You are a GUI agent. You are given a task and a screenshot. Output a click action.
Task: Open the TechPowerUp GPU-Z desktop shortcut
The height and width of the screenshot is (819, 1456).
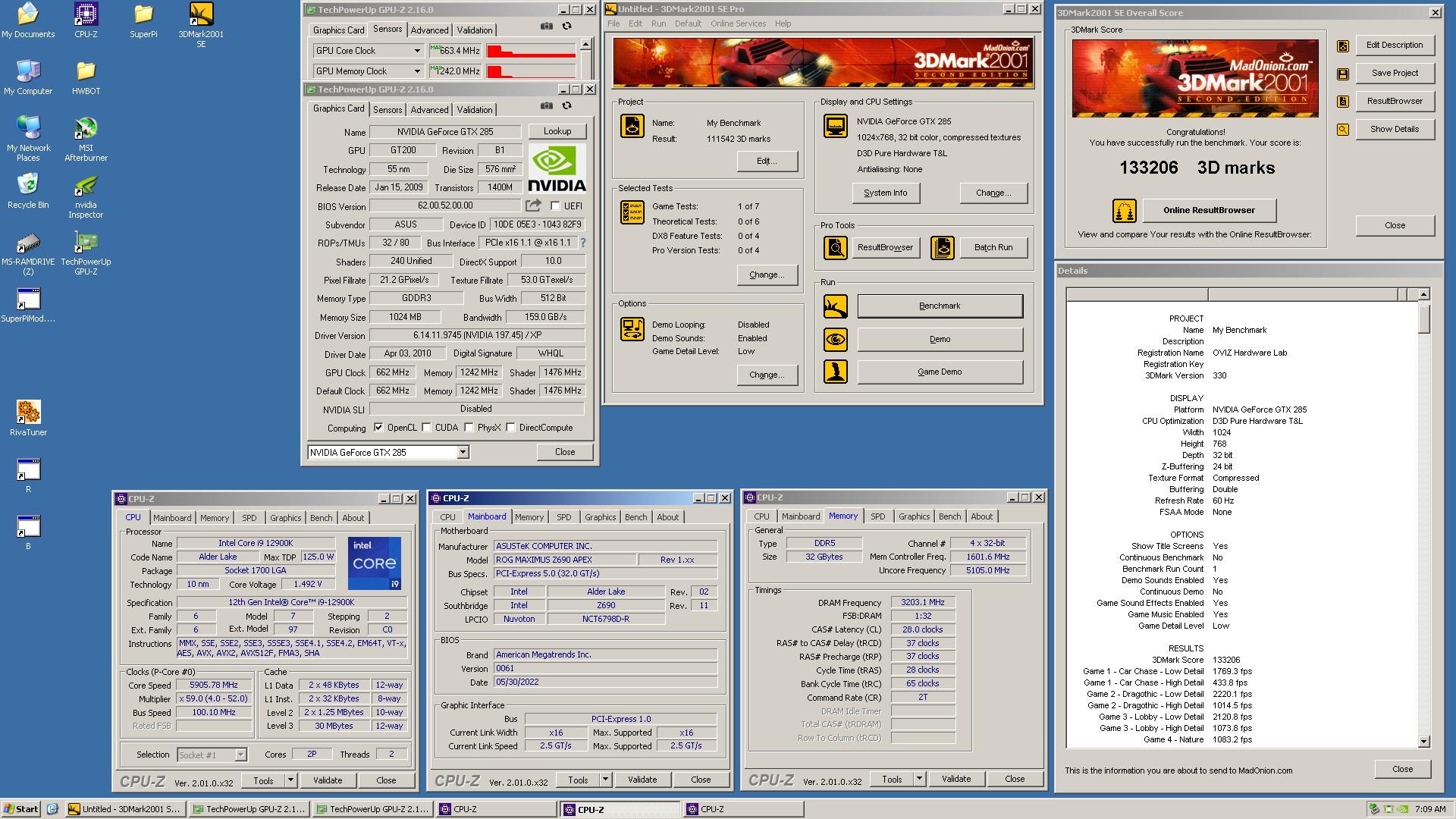click(86, 253)
